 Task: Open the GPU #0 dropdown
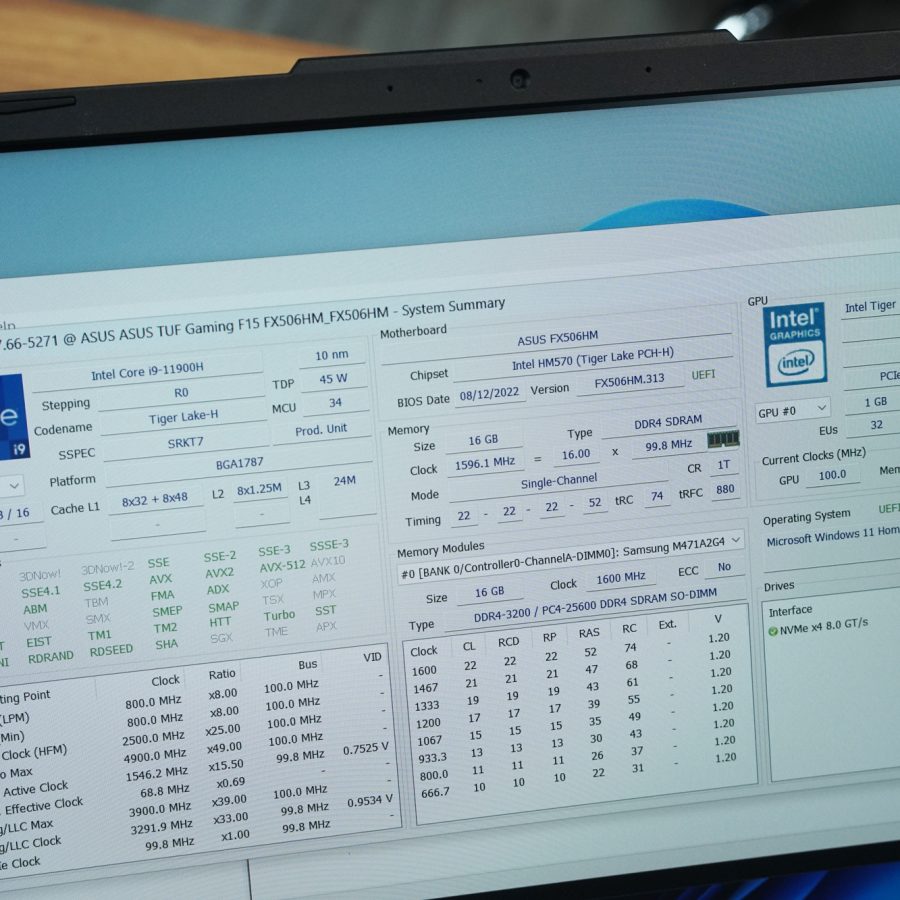tap(793, 410)
